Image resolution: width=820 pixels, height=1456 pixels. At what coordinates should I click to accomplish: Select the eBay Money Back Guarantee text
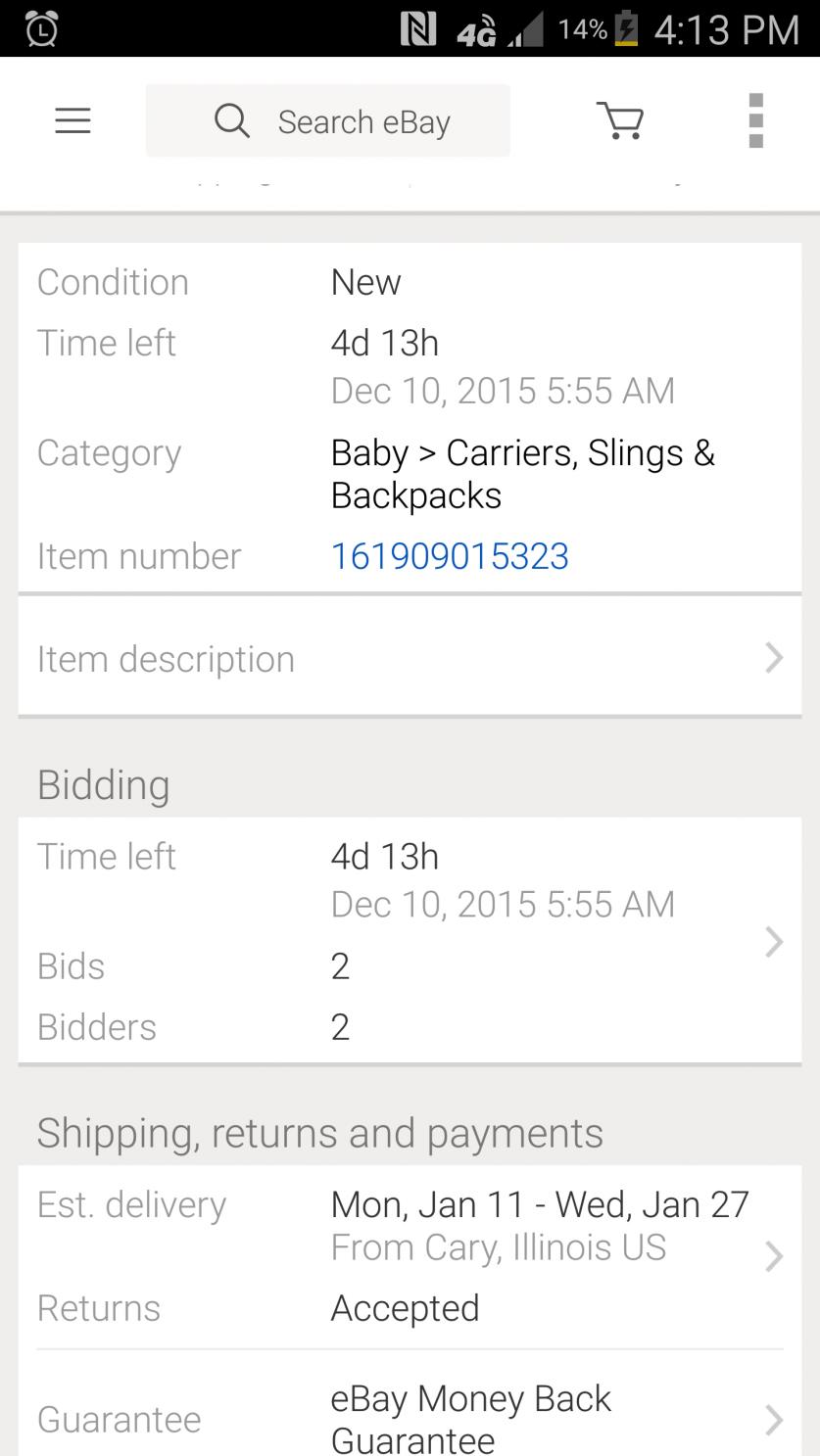tap(470, 1419)
